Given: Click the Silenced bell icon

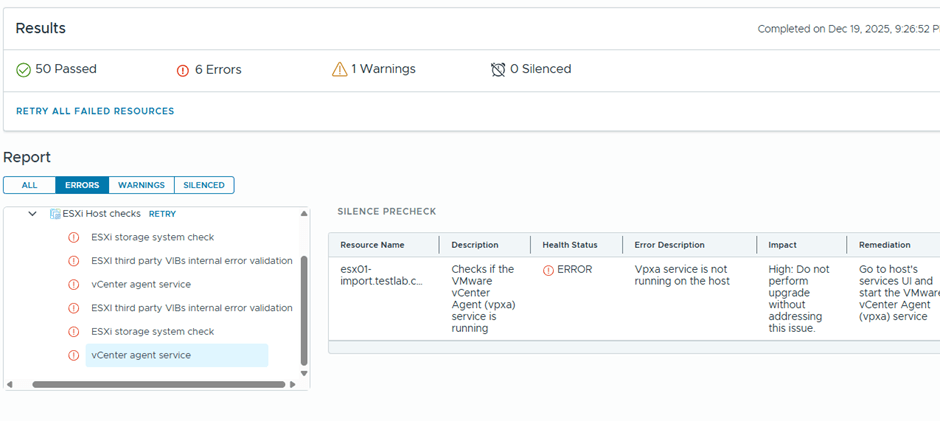Looking at the screenshot, I should coord(498,70).
